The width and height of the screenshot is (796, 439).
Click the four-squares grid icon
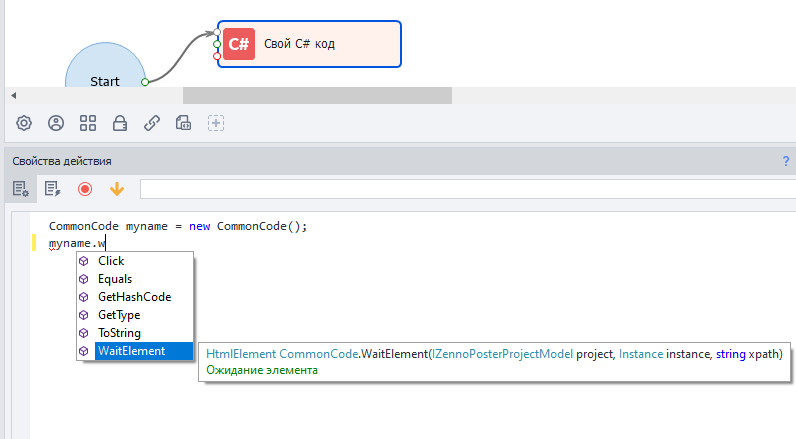pos(88,123)
